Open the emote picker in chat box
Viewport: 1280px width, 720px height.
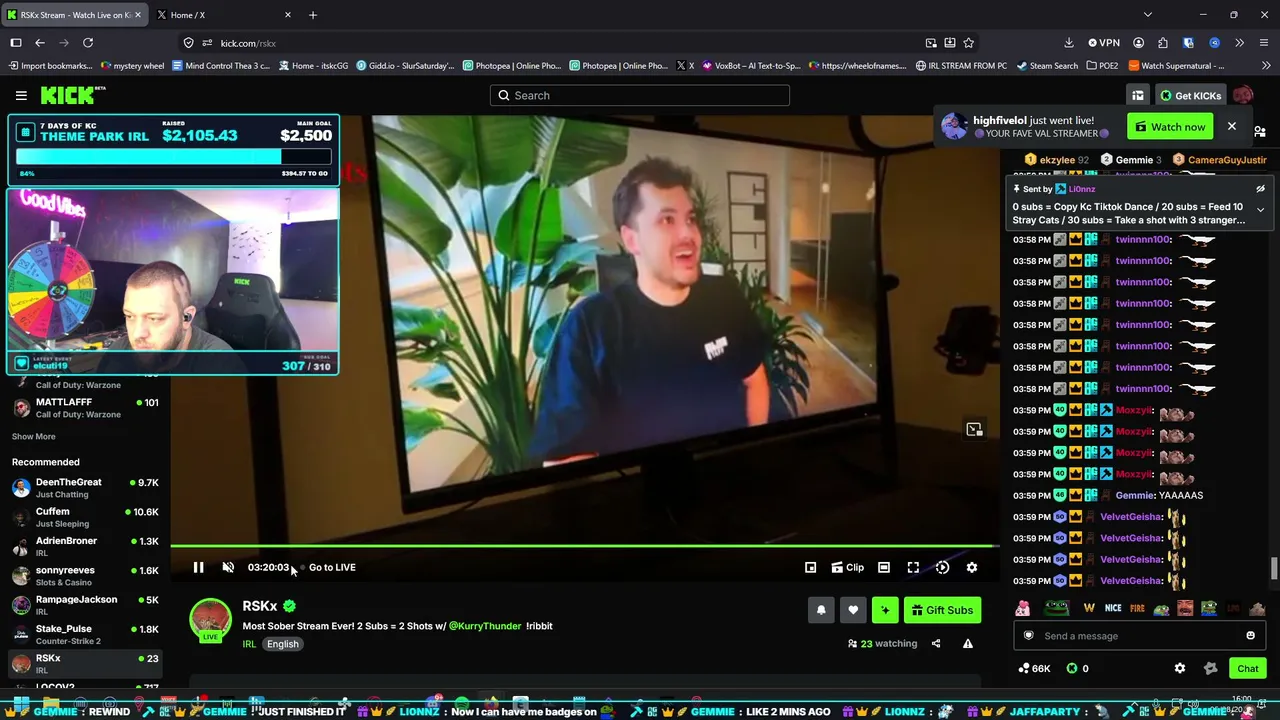point(1250,636)
